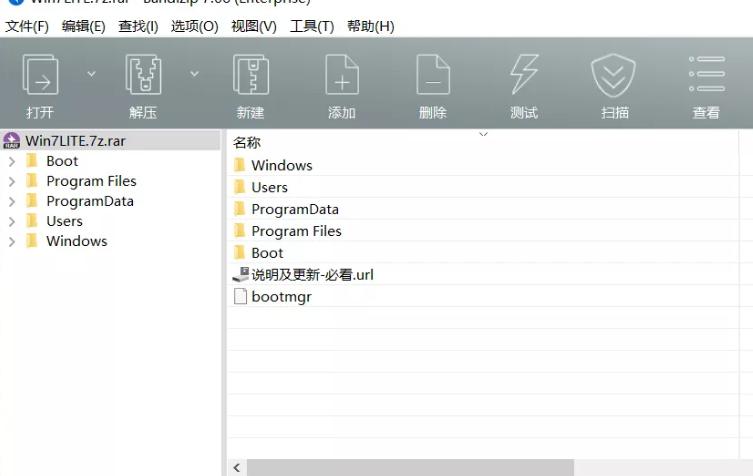Open the 文件(F) menu

[x=27, y=26]
